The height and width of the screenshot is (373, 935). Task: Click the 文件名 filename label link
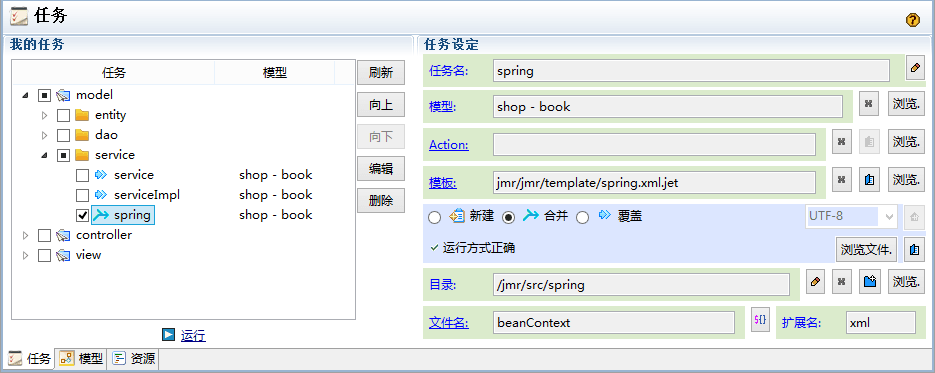[449, 323]
